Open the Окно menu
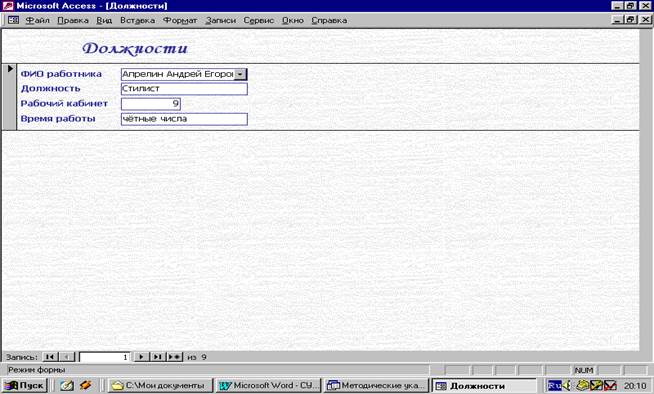 [293, 20]
